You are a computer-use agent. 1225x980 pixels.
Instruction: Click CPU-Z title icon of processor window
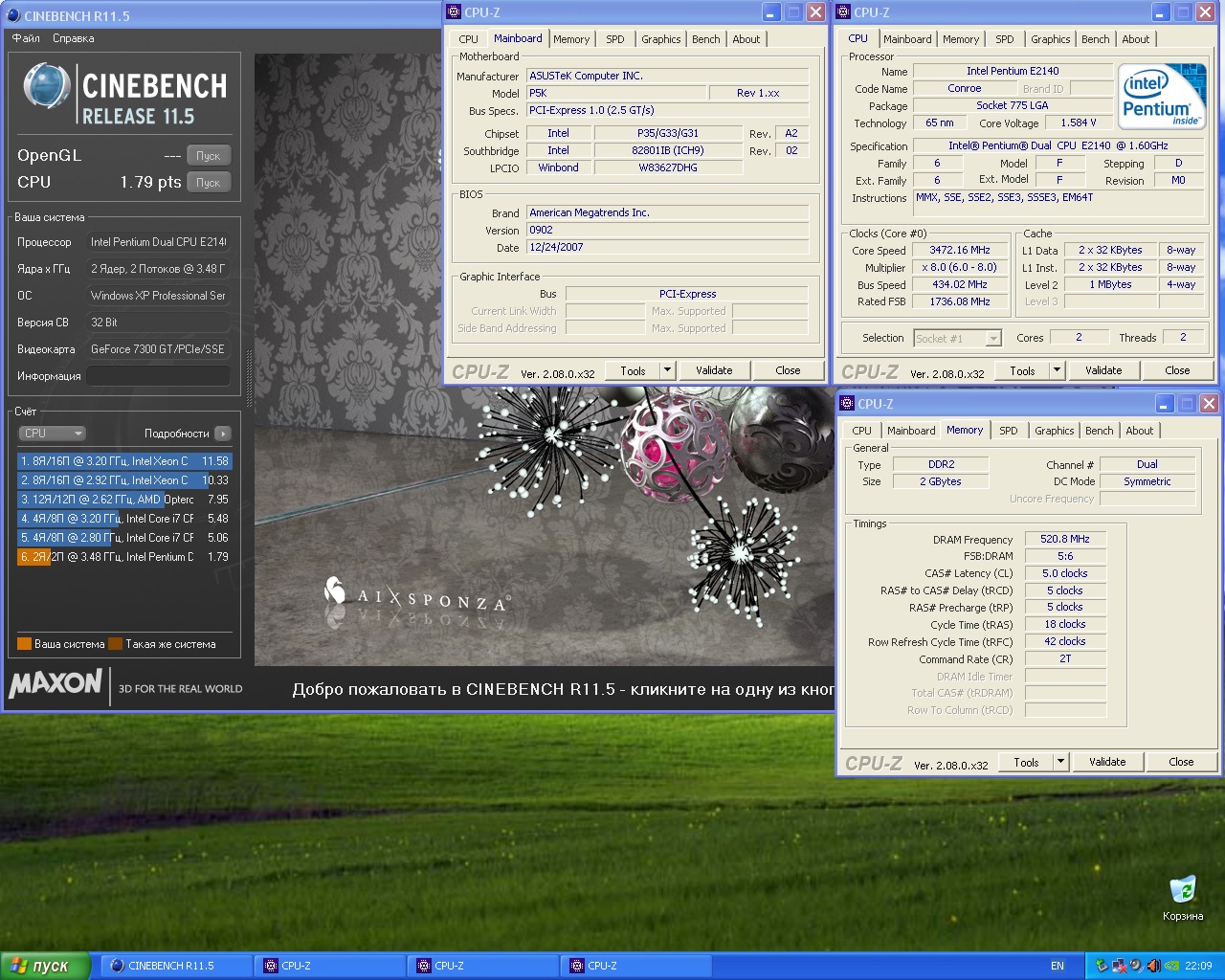tap(843, 12)
